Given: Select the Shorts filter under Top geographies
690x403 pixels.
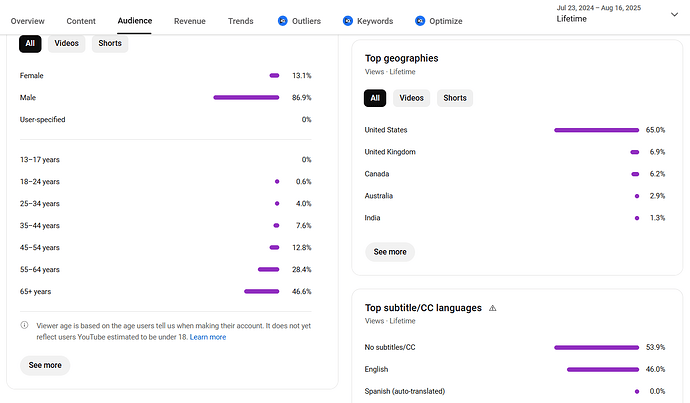Looking at the screenshot, I should click(454, 98).
